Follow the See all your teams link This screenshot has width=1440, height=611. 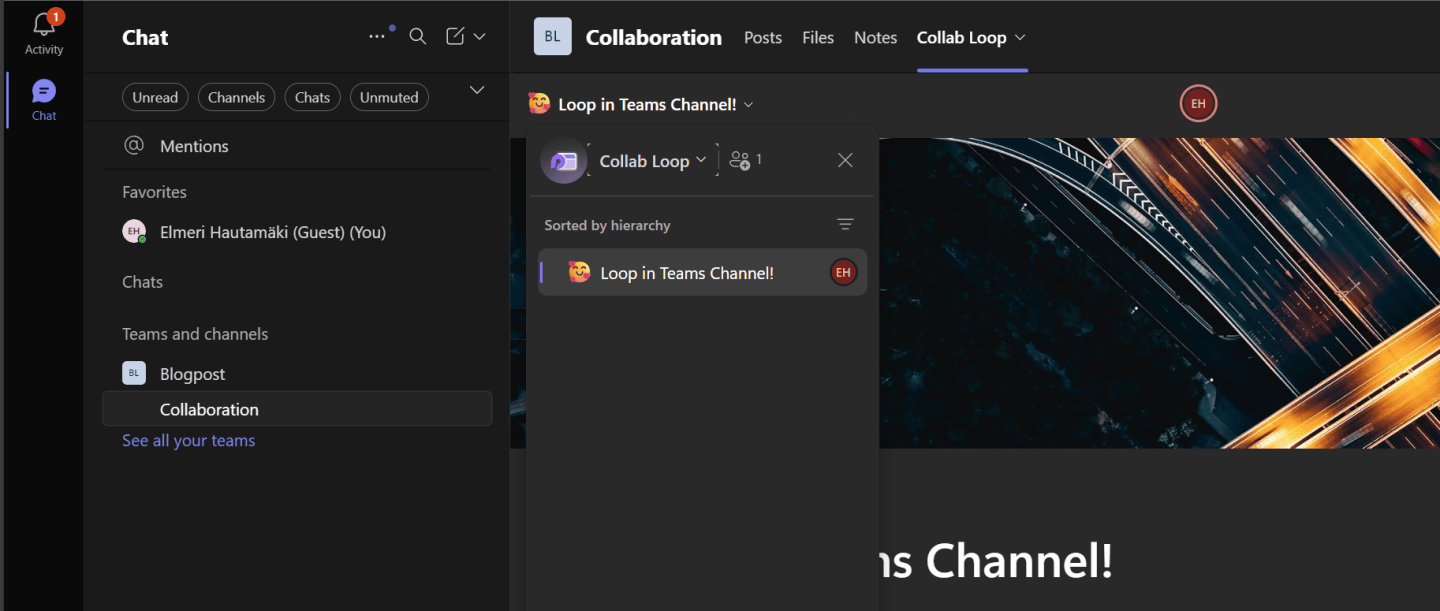click(x=188, y=441)
